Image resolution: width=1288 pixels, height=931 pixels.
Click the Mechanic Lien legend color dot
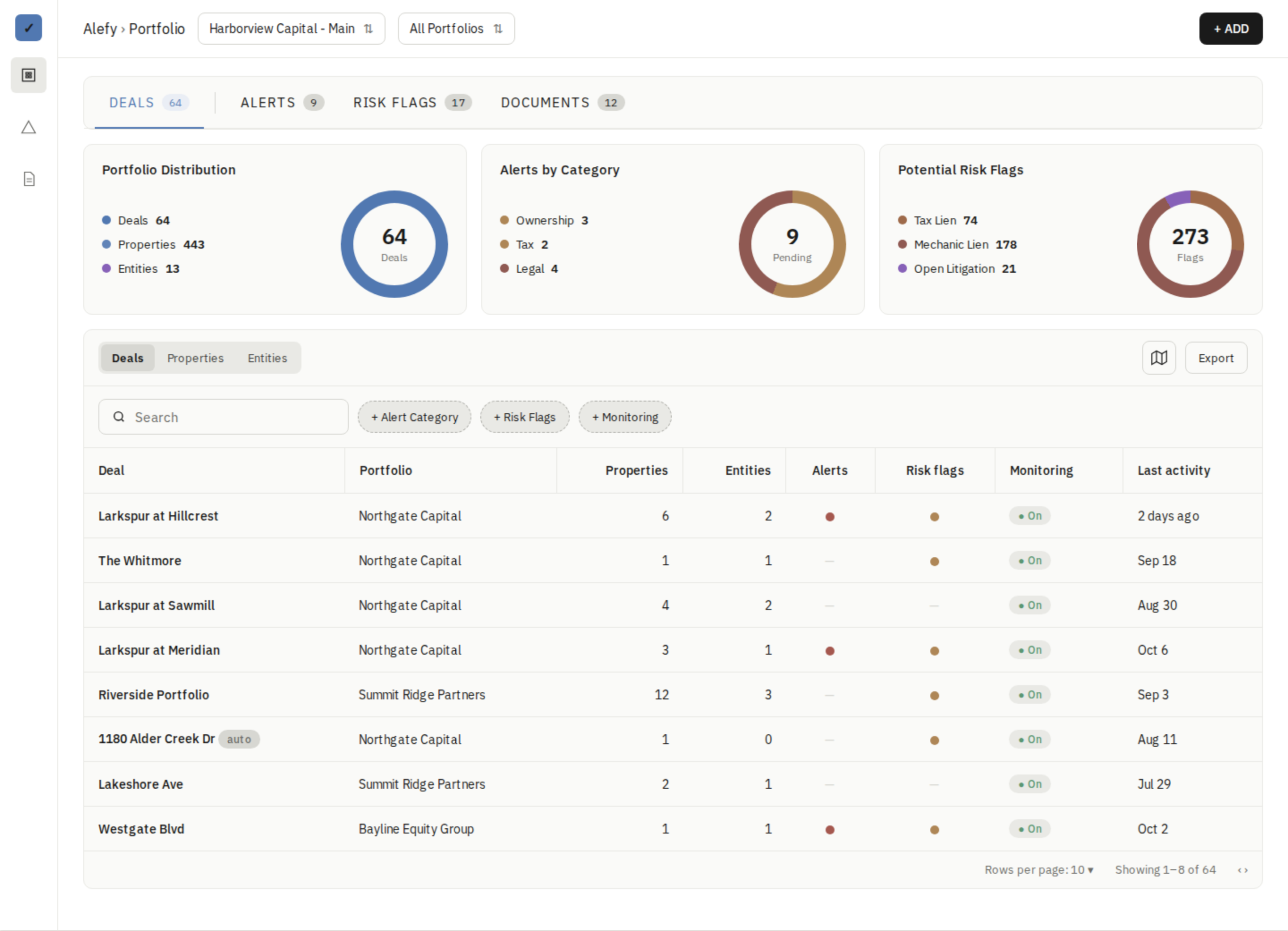pyautogui.click(x=902, y=244)
